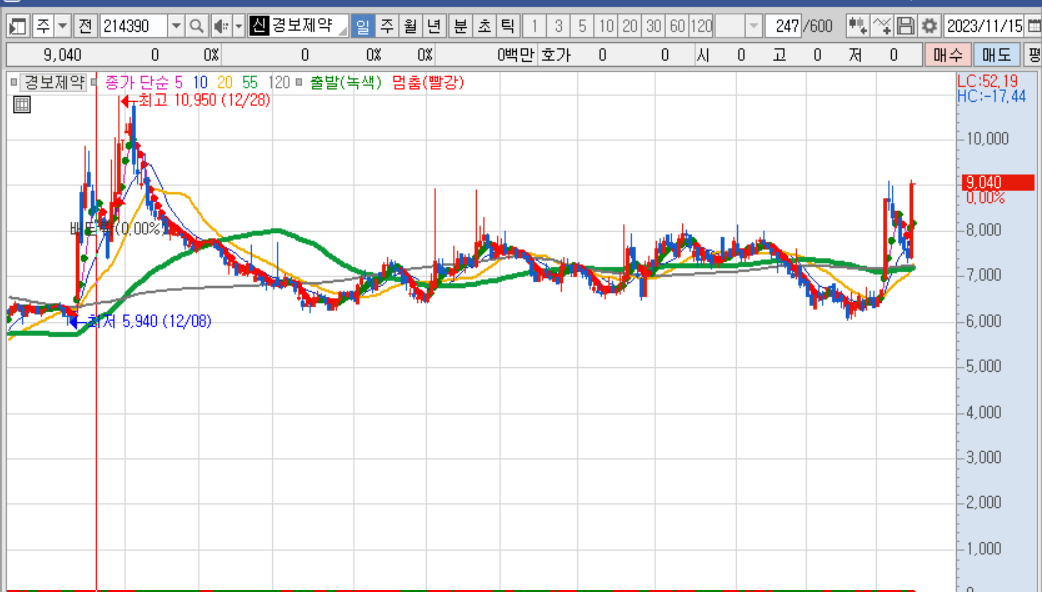
Task: Switch to the 초 second chart
Action: pyautogui.click(x=484, y=27)
